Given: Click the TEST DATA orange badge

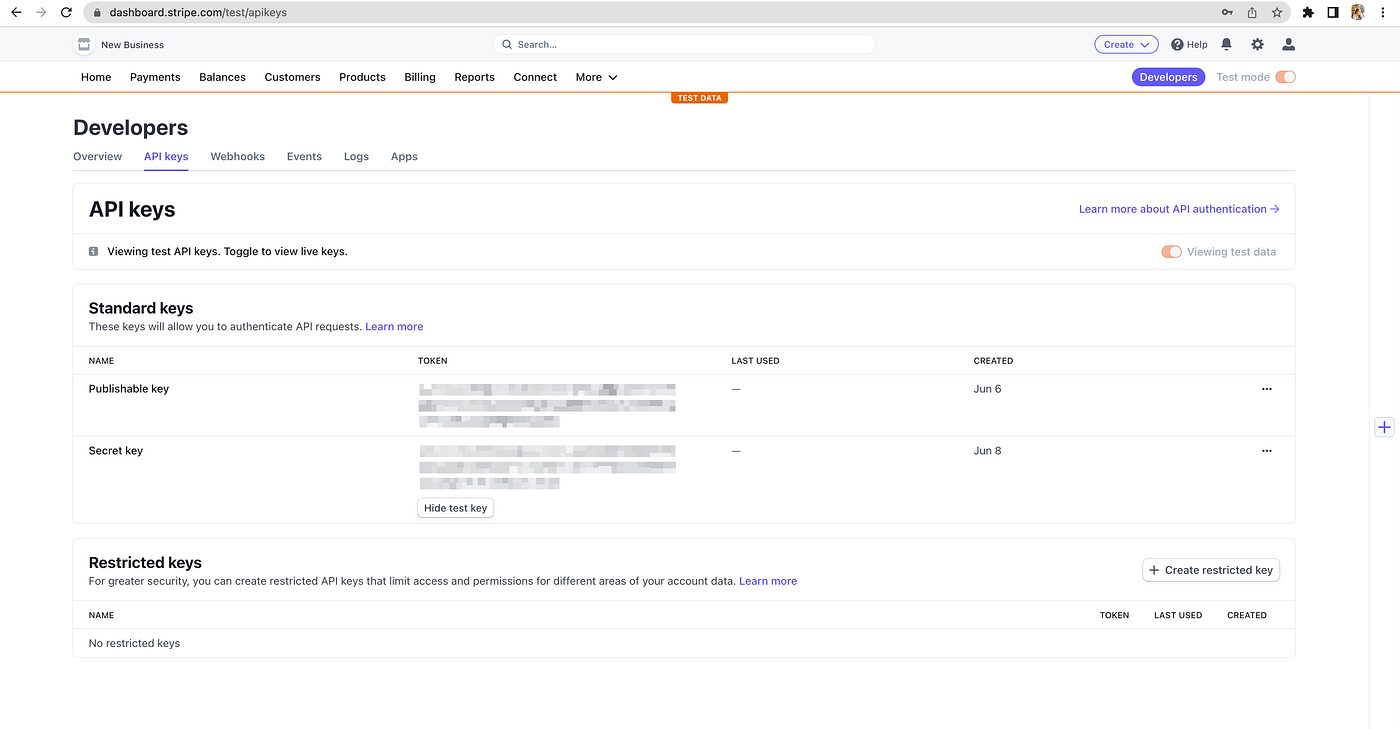Looking at the screenshot, I should tap(699, 98).
